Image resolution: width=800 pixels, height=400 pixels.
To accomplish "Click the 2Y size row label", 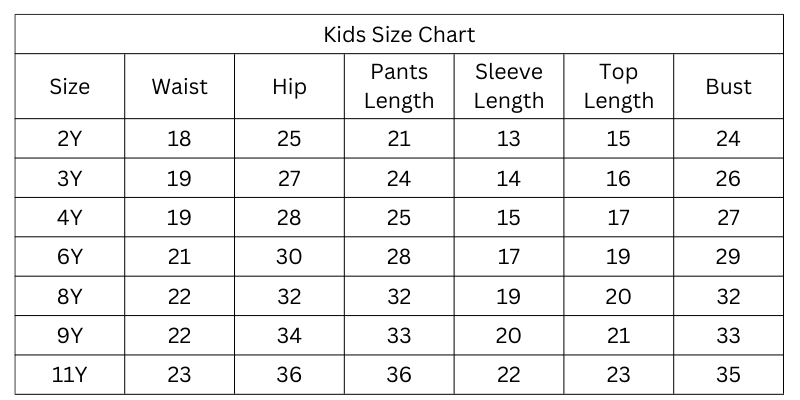I will pyautogui.click(x=70, y=139).
